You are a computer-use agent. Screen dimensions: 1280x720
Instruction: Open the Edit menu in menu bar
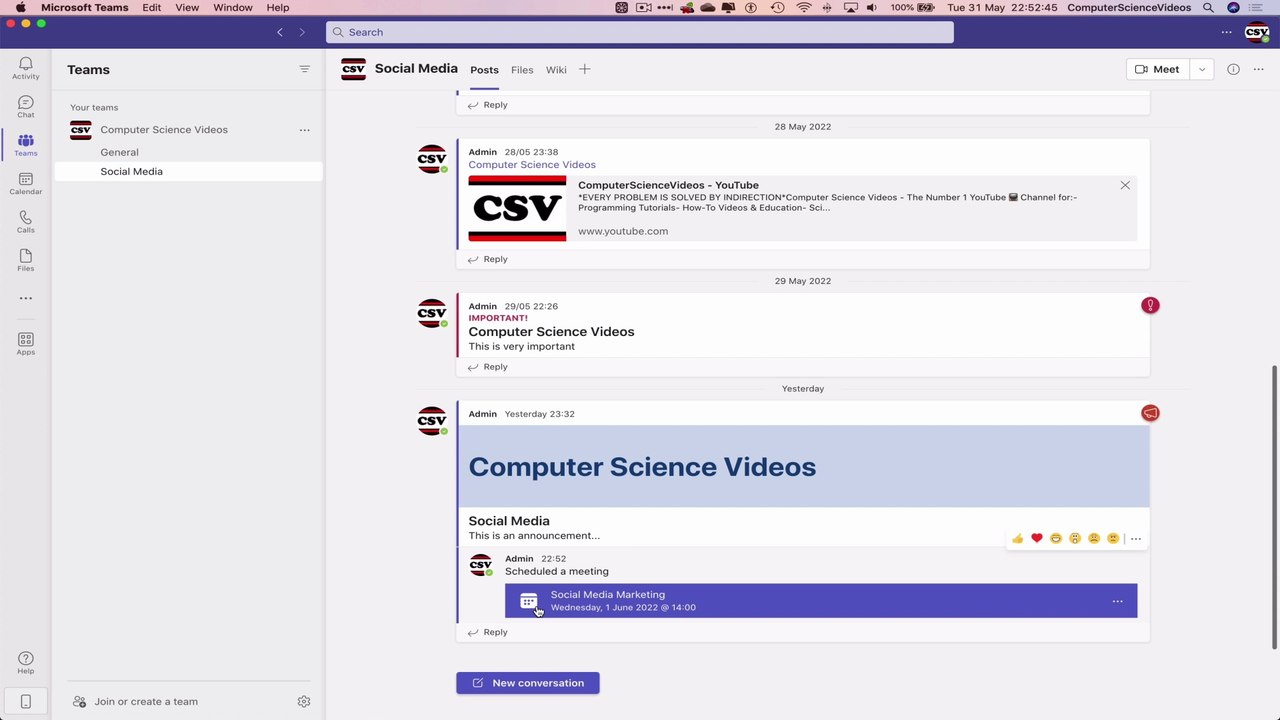click(152, 8)
